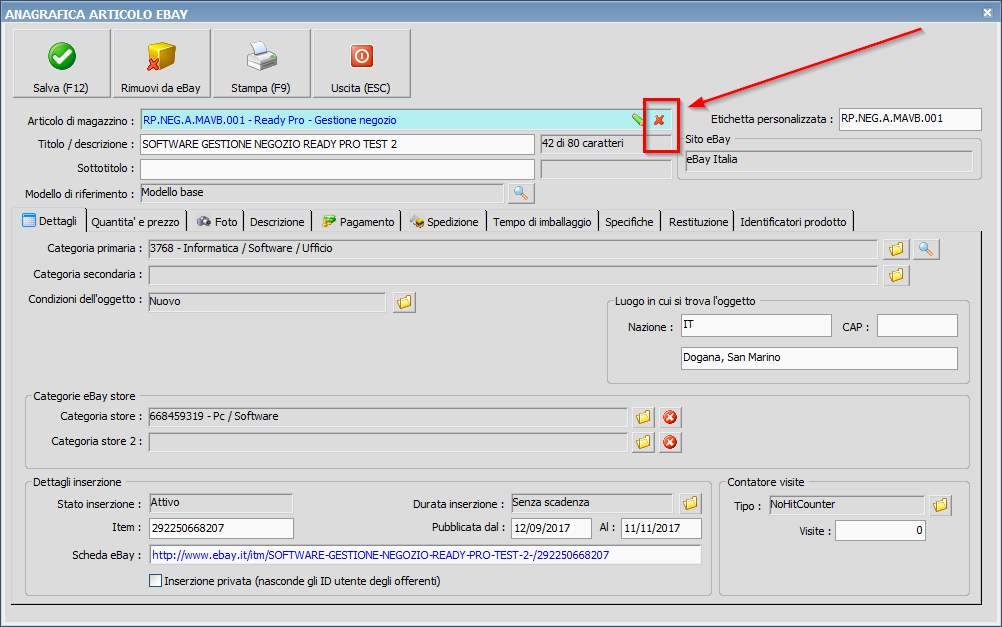Click the Tipo field NoHitCounter

[847, 506]
